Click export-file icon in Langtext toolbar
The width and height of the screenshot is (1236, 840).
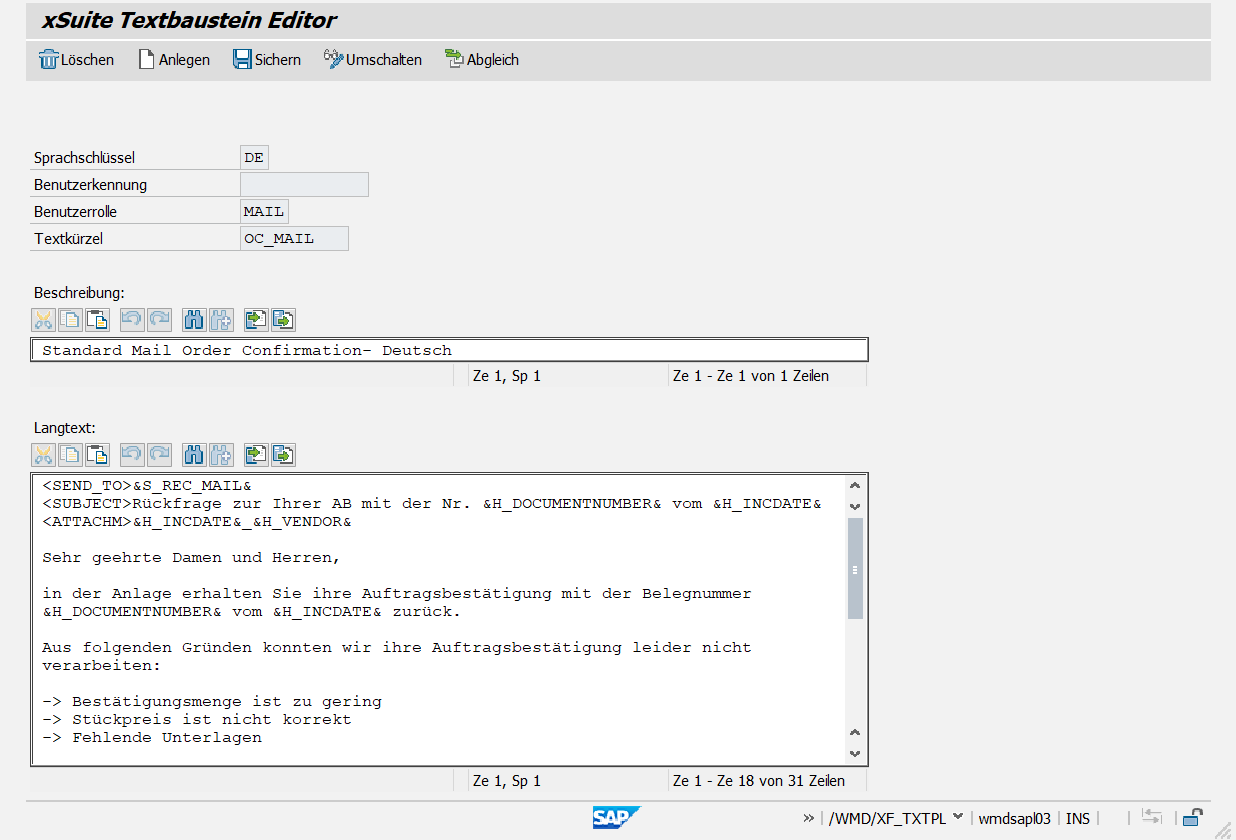coord(283,456)
